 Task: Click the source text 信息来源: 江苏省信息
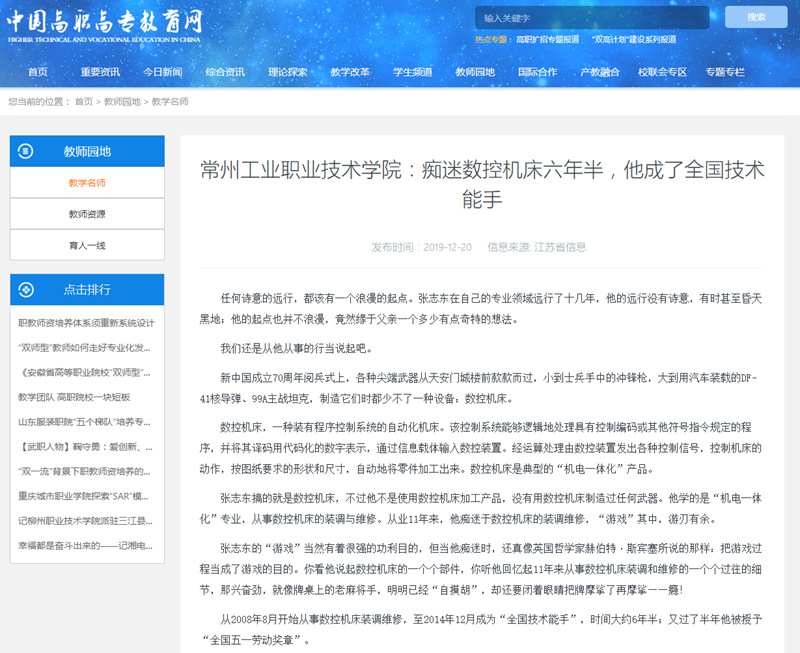(536, 247)
